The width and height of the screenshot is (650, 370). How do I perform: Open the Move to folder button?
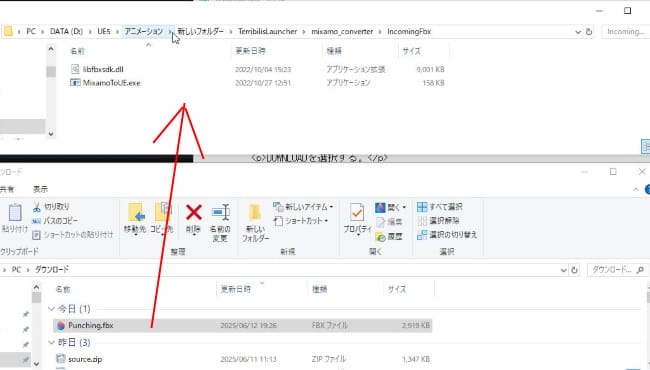pos(135,218)
